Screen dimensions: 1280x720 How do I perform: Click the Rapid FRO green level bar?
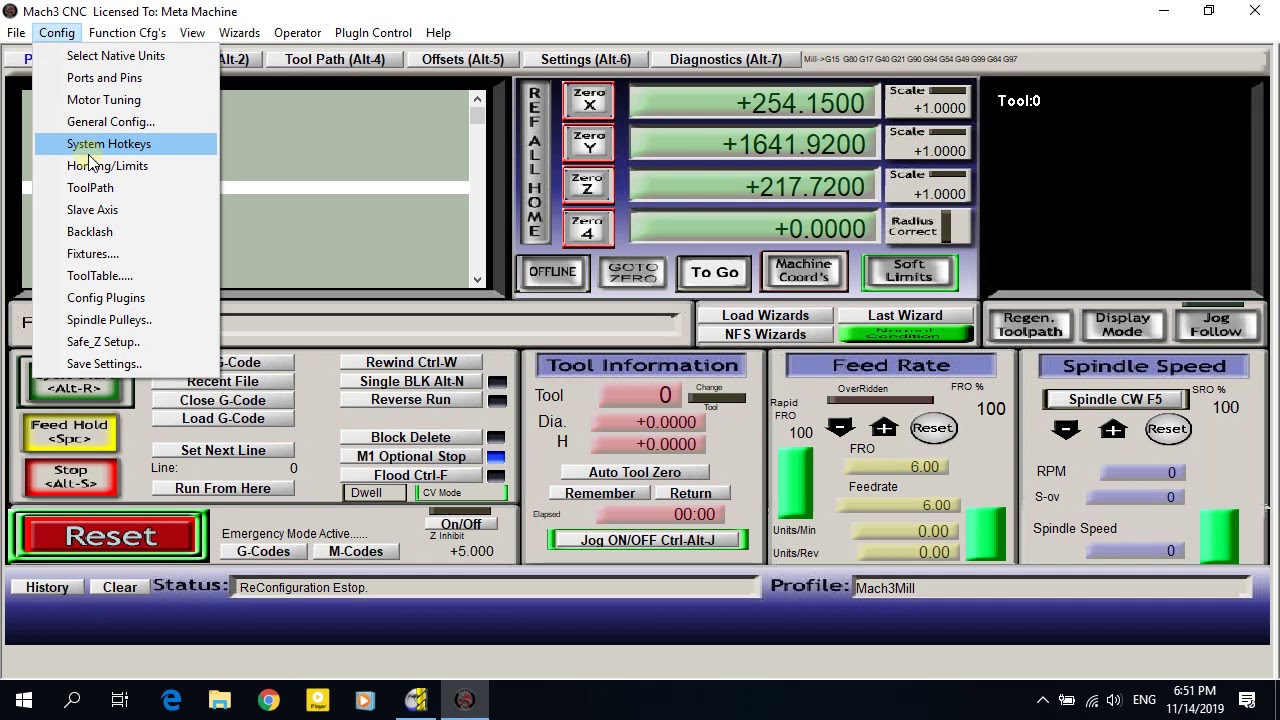tap(796, 481)
